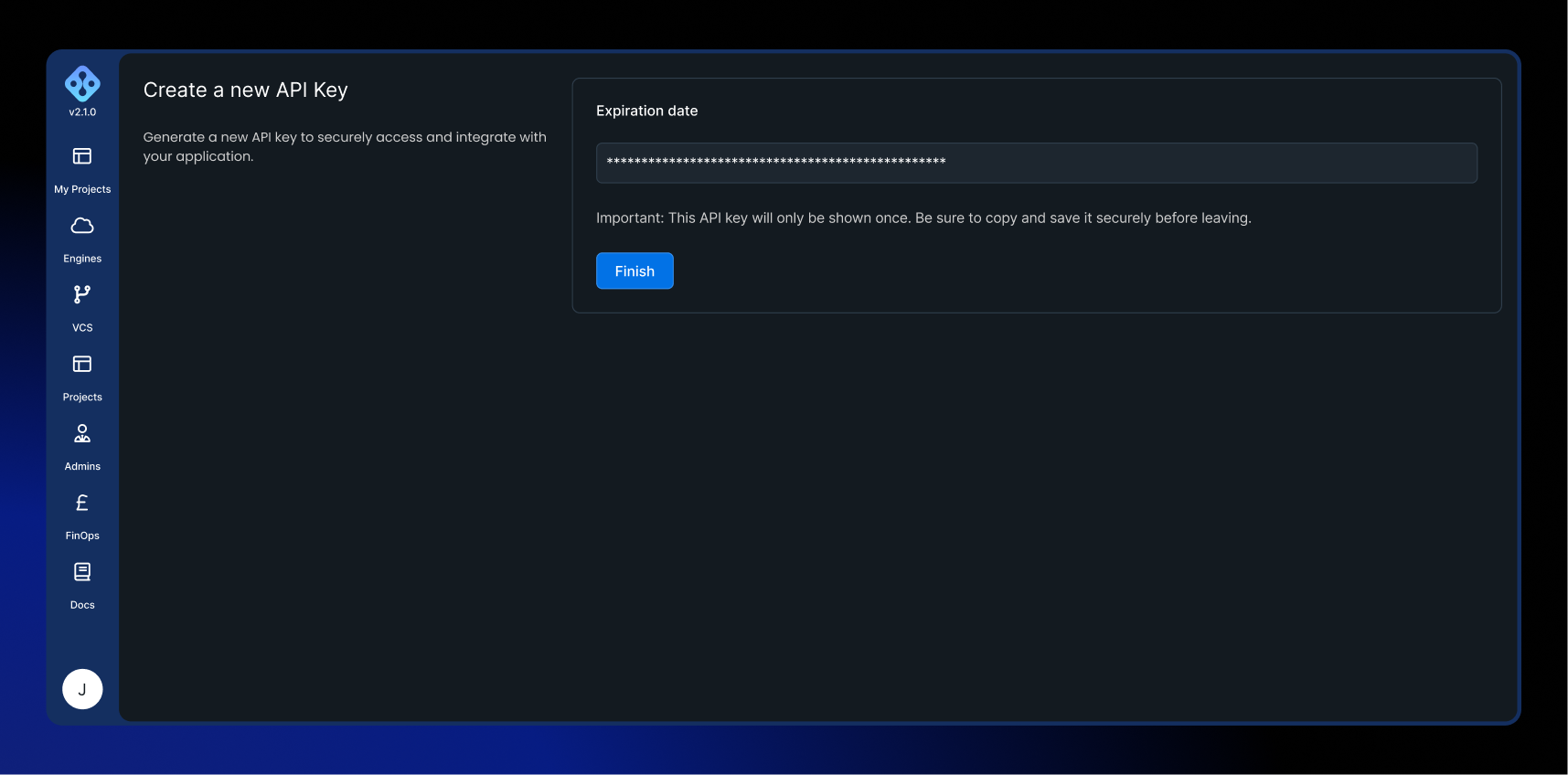Open the Docs book icon

(x=82, y=572)
